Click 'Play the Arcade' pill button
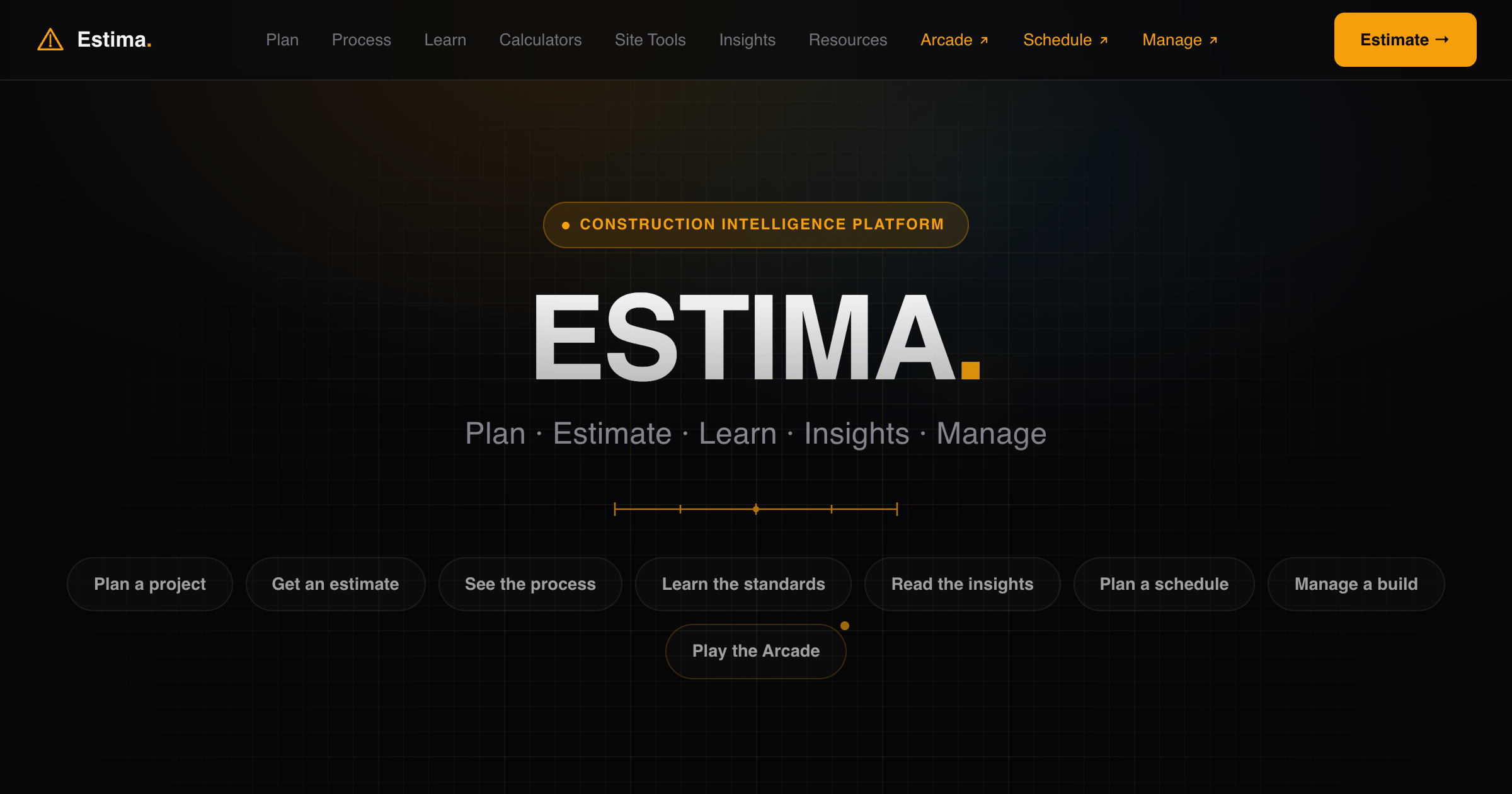 [x=756, y=651]
